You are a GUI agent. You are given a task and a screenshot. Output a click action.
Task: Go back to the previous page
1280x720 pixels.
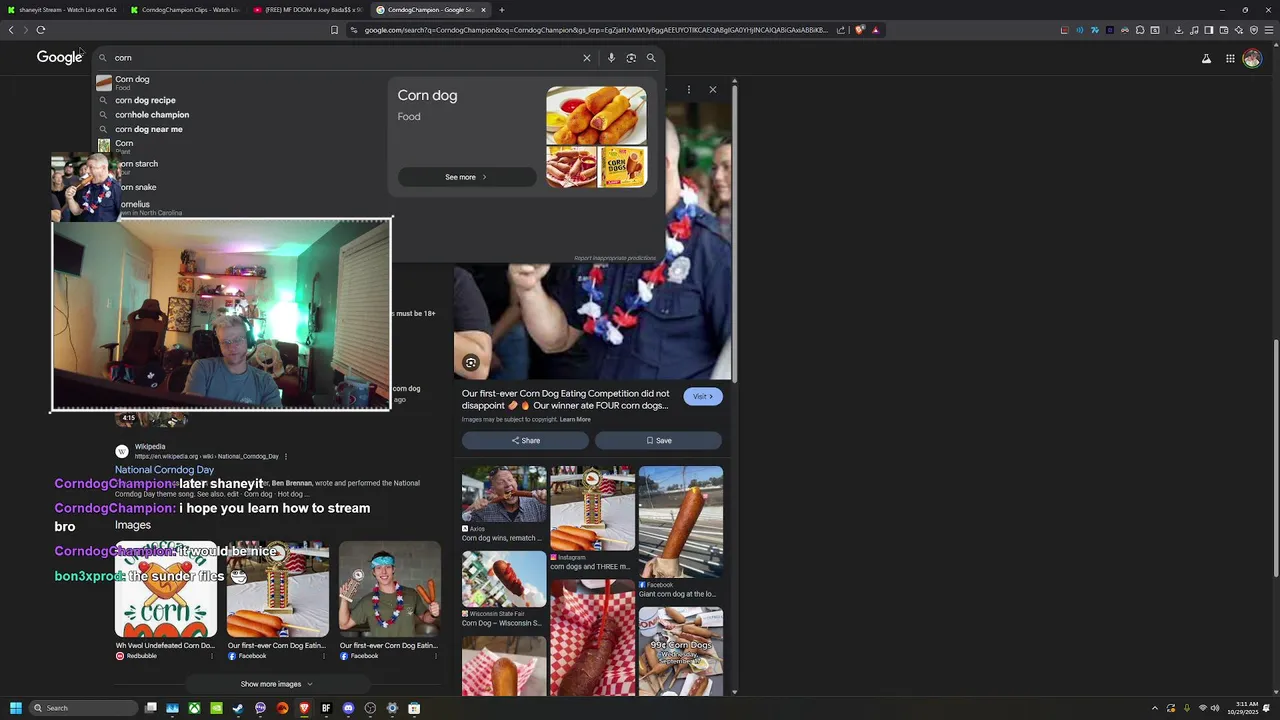tap(11, 30)
